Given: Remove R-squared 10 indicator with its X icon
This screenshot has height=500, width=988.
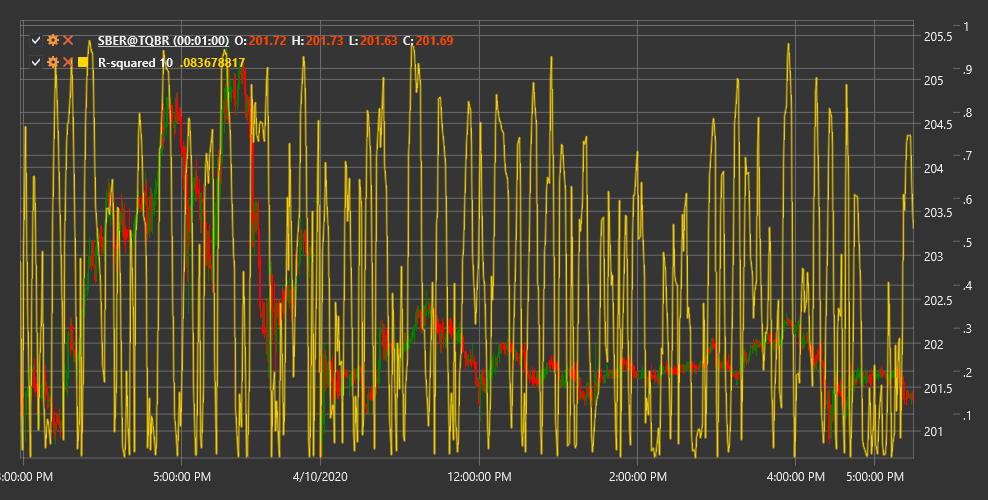Looking at the screenshot, I should (68, 62).
